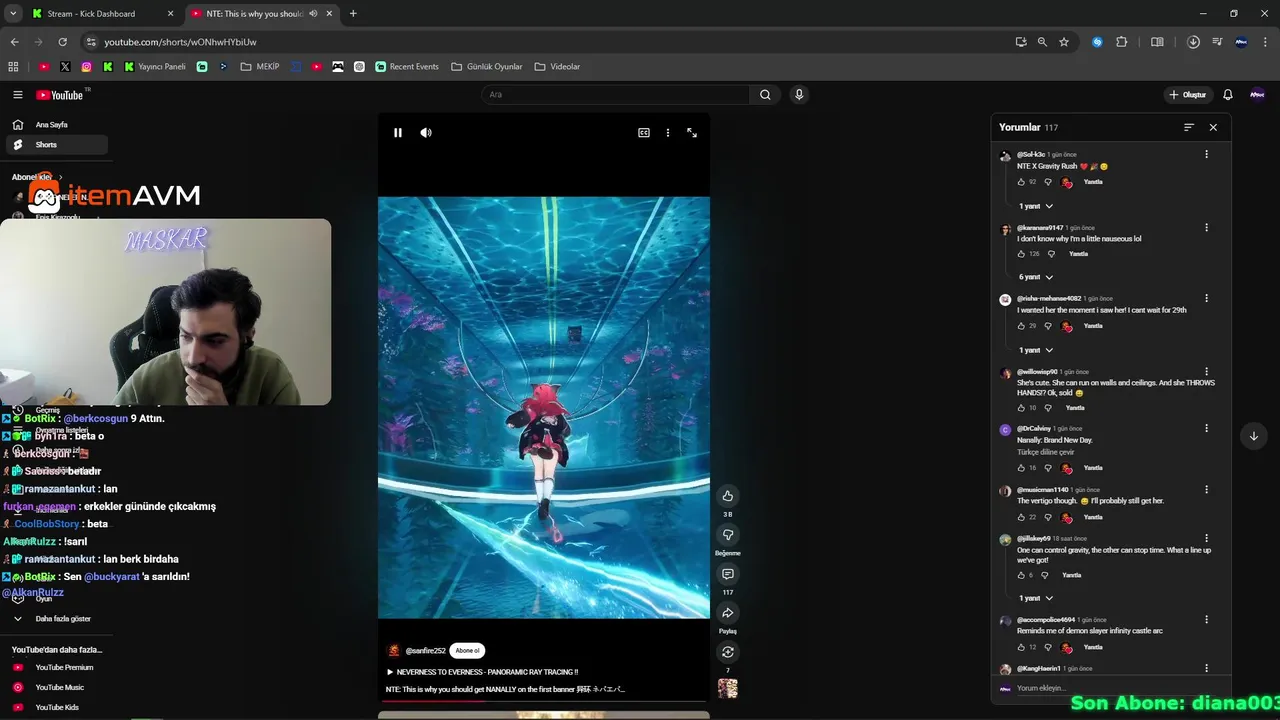Screen dimensions: 1280x720
Task: Dislike the Shorts video
Action: pos(728,535)
